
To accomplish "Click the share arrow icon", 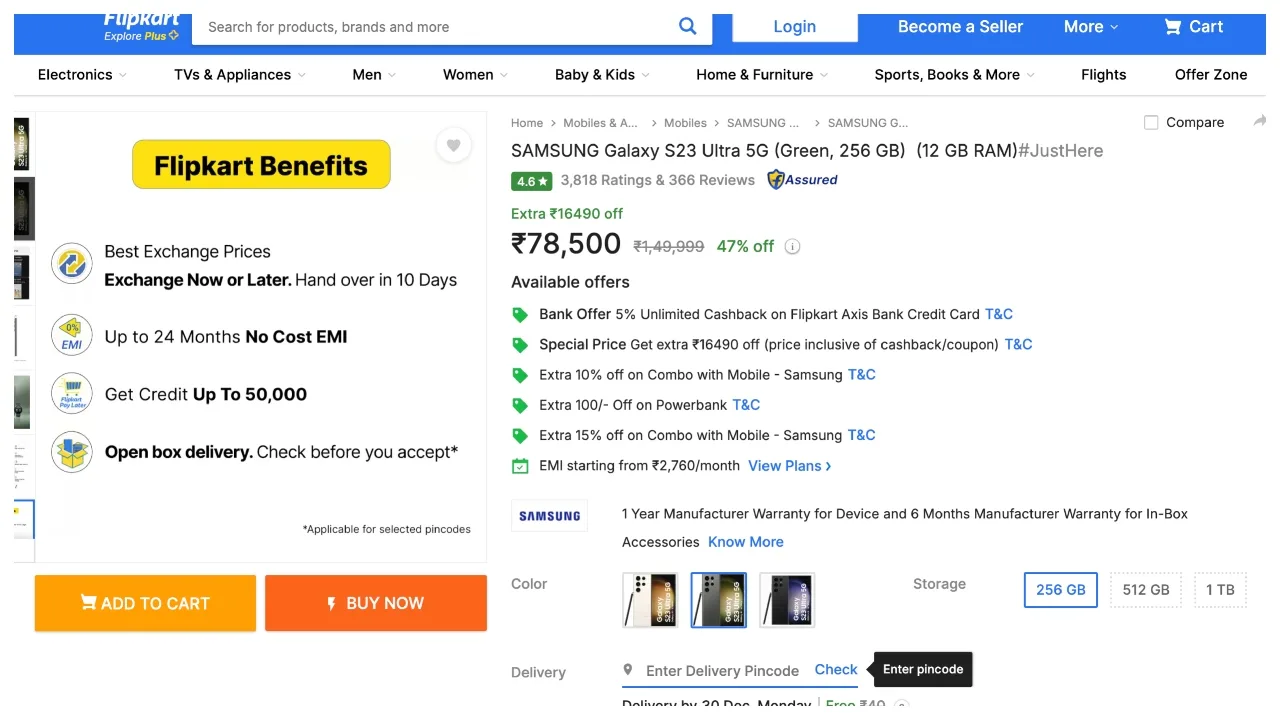I will pyautogui.click(x=1259, y=122).
